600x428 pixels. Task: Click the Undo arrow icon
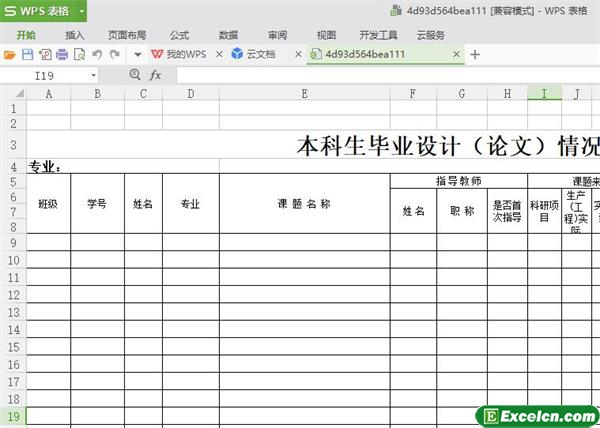pyautogui.click(x=97, y=54)
